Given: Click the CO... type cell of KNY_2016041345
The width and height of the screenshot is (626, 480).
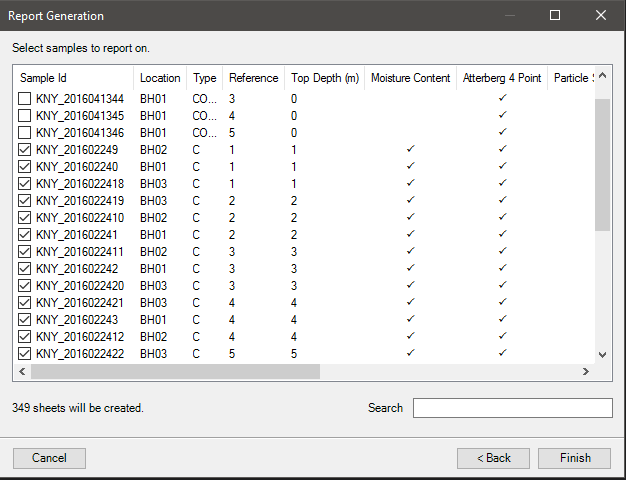Looking at the screenshot, I should coord(205,116).
